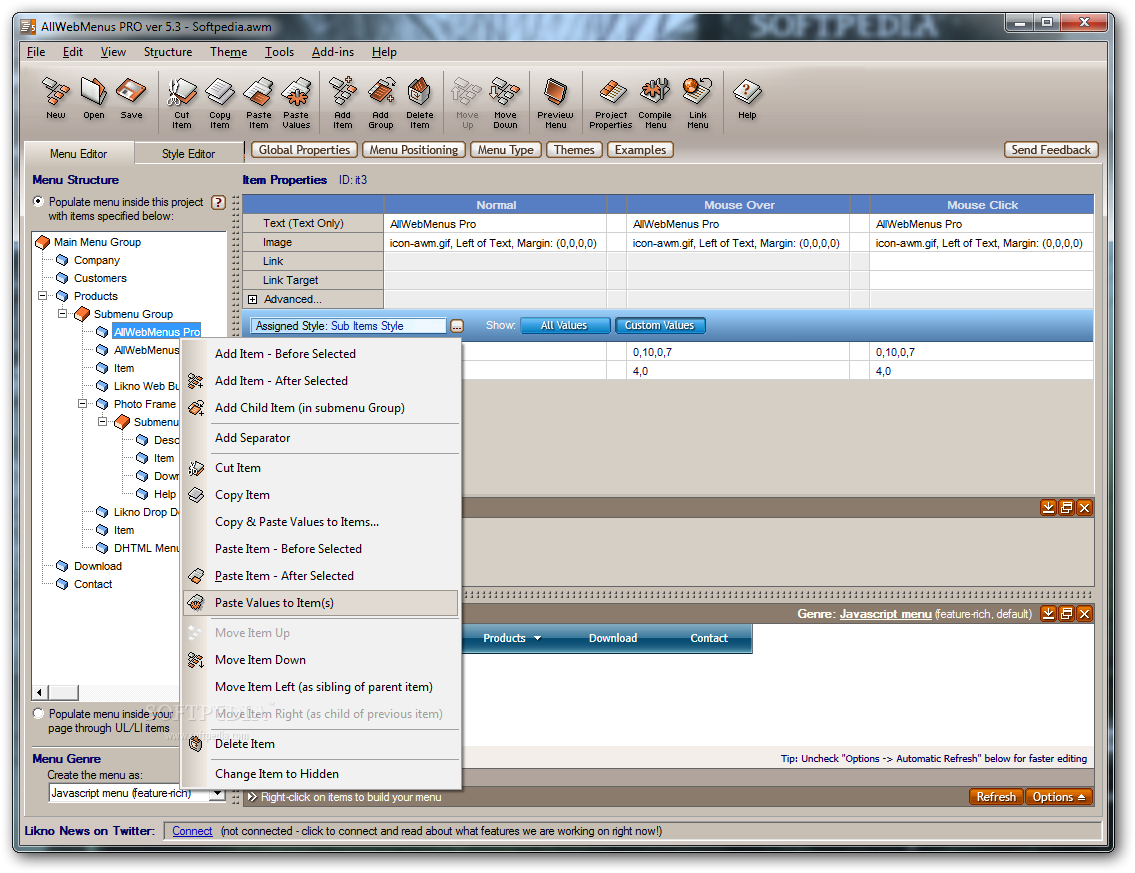Click the tree horizontal scrollbar left arrow
Screen dimensions: 1135x873
coord(40,693)
